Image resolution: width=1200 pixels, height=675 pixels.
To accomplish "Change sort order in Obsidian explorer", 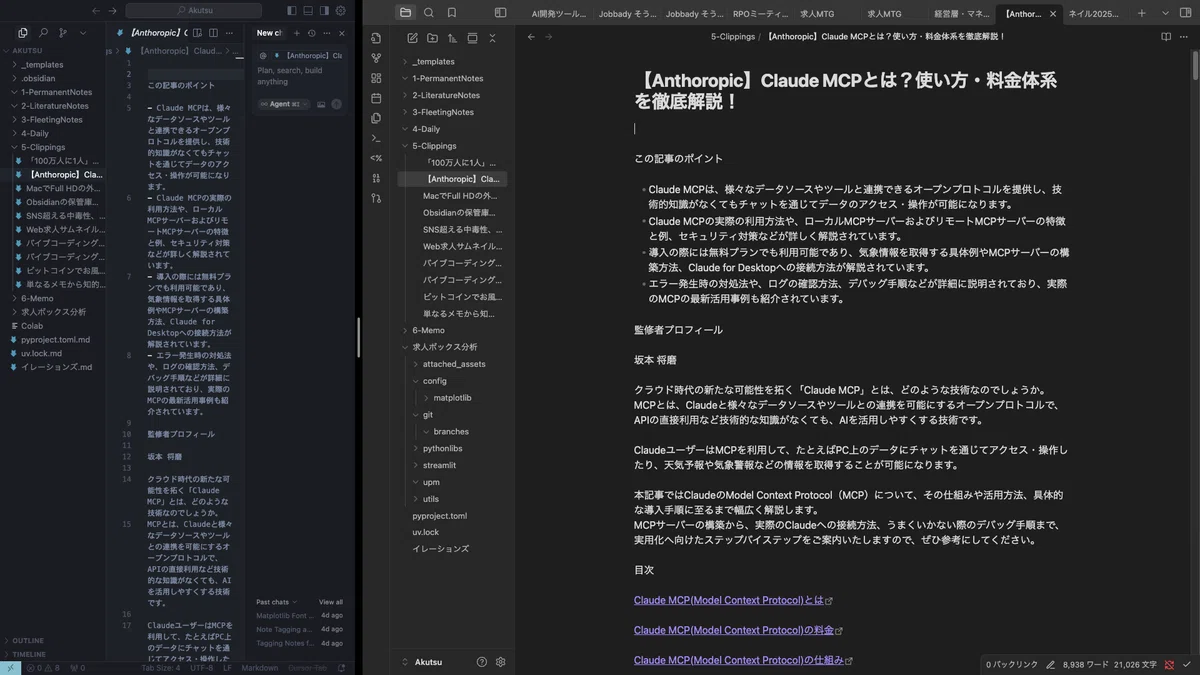I will coord(452,38).
